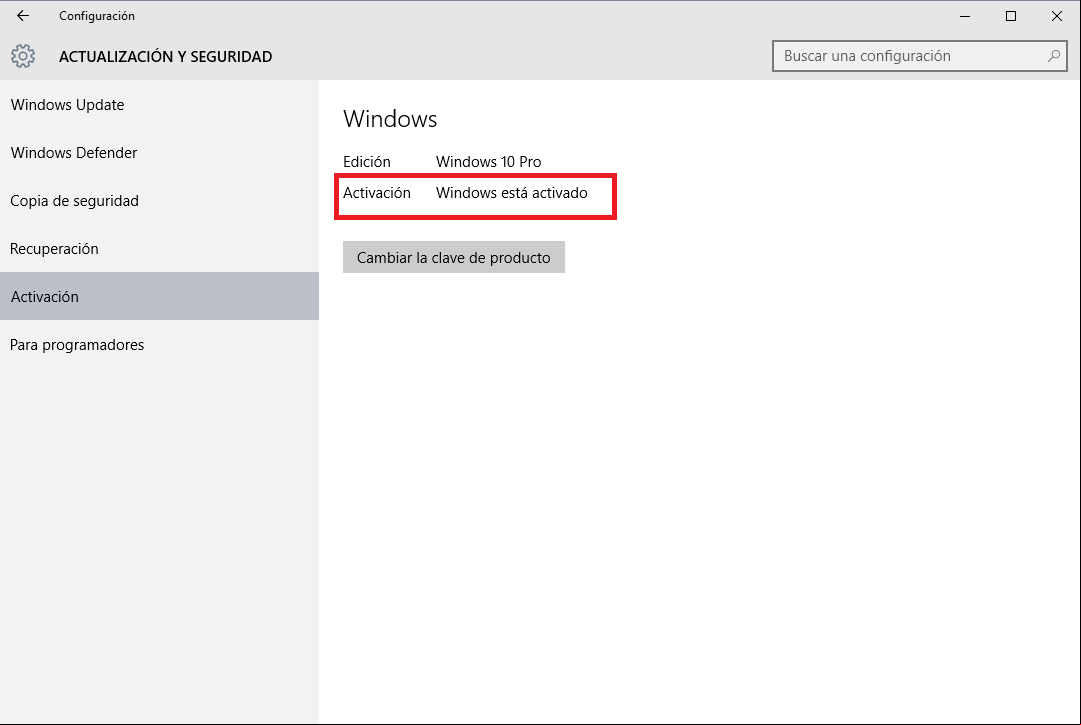Open Windows Update section

click(159, 105)
